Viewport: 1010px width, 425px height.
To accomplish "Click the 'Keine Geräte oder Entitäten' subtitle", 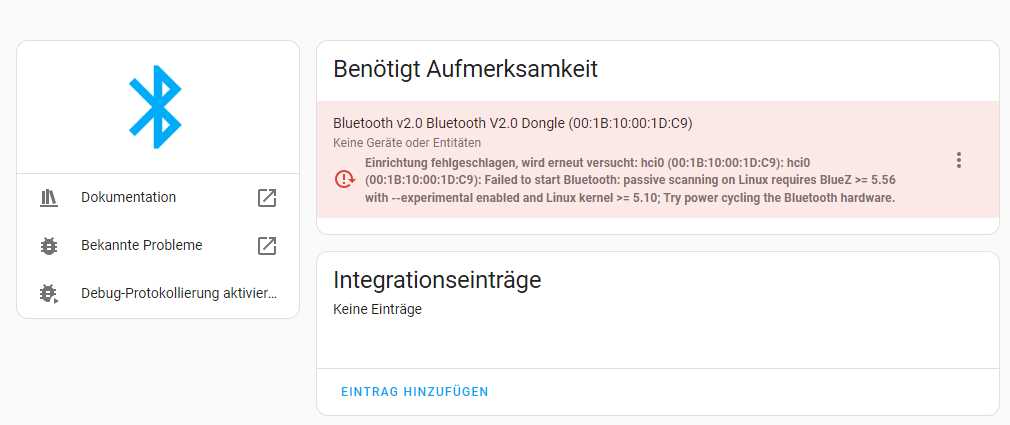I will [407, 142].
